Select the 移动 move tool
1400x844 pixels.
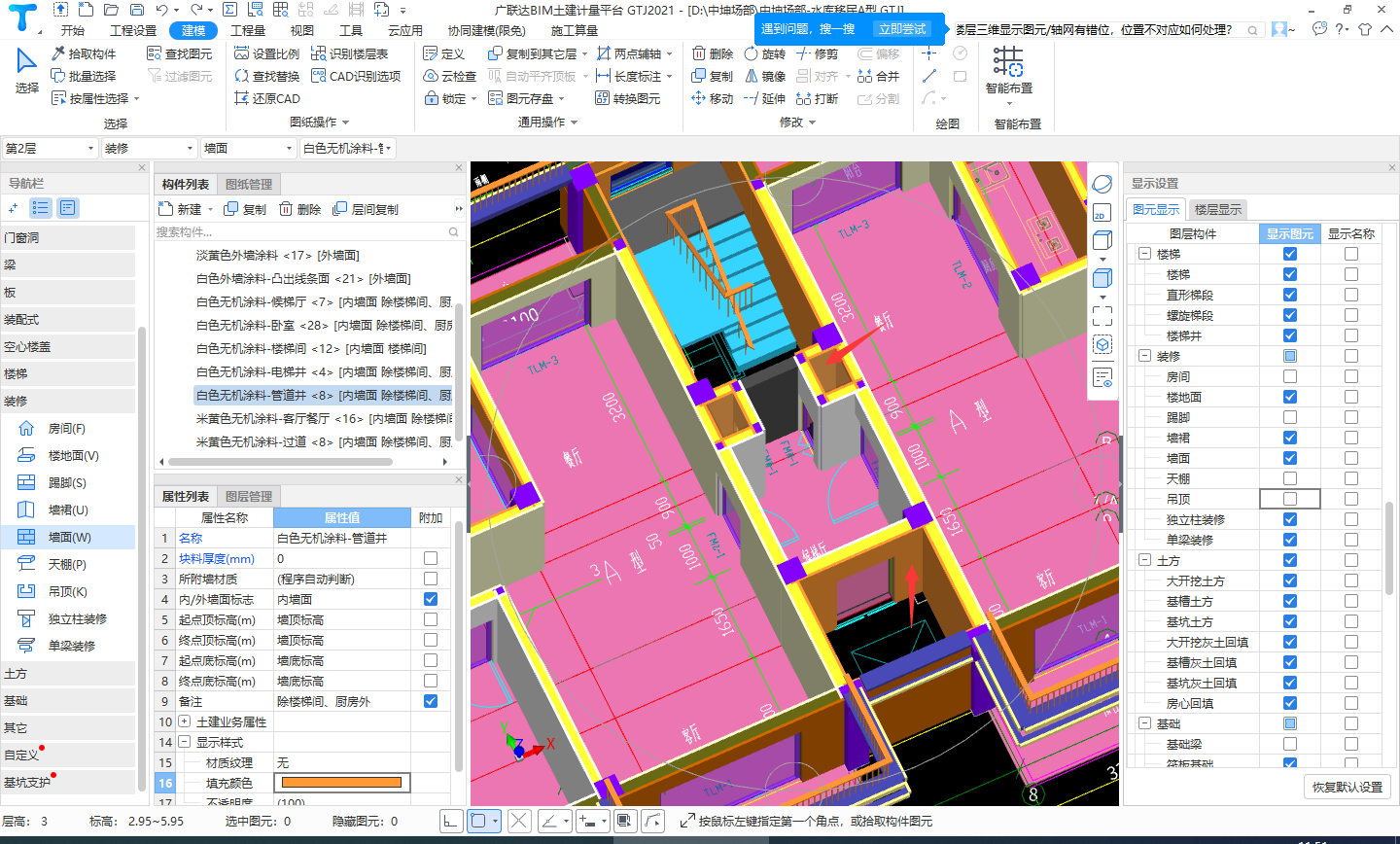pos(712,98)
